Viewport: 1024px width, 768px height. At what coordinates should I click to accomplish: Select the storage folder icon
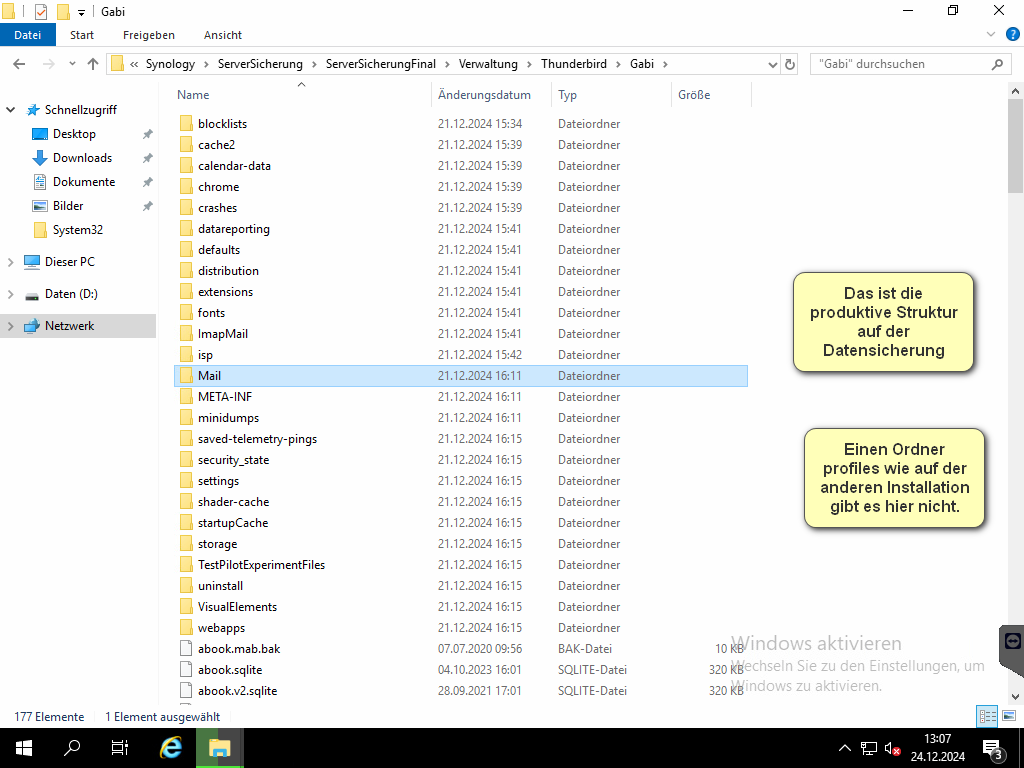pos(186,543)
